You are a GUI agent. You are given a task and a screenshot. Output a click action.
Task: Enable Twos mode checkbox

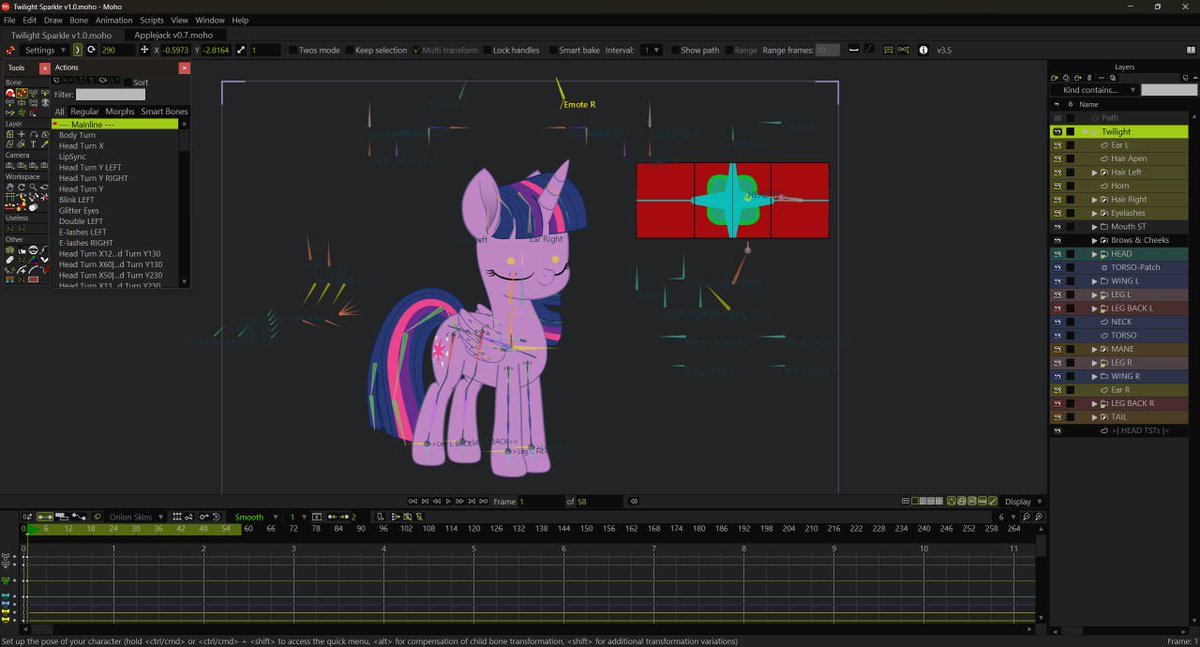(x=293, y=50)
